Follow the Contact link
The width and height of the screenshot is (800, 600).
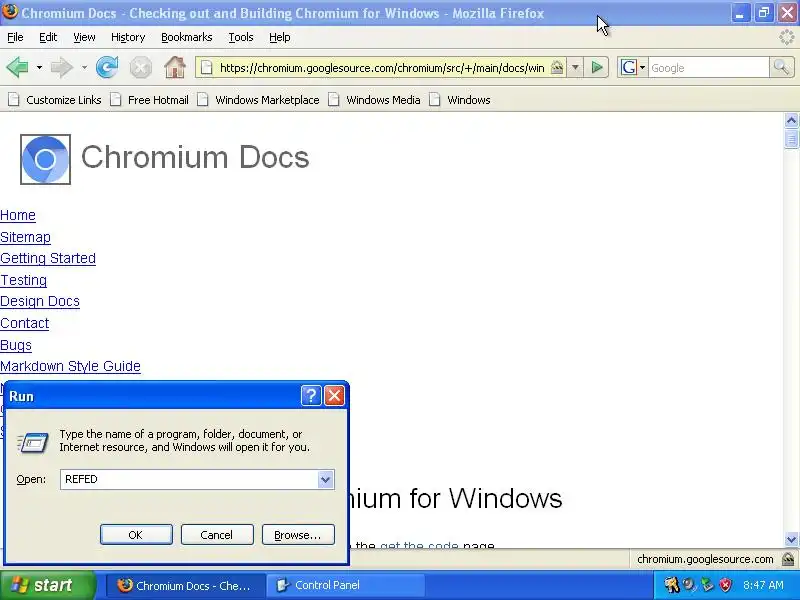click(24, 323)
